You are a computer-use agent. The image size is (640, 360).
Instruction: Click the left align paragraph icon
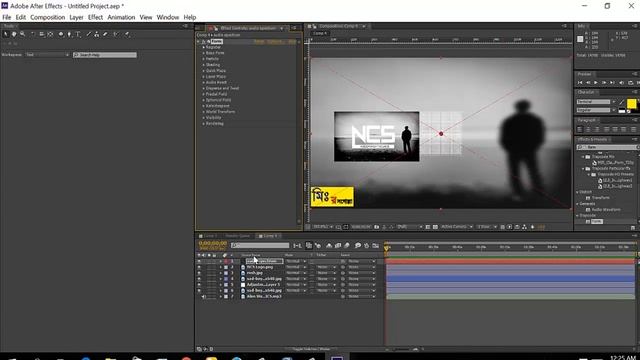pos(580,129)
